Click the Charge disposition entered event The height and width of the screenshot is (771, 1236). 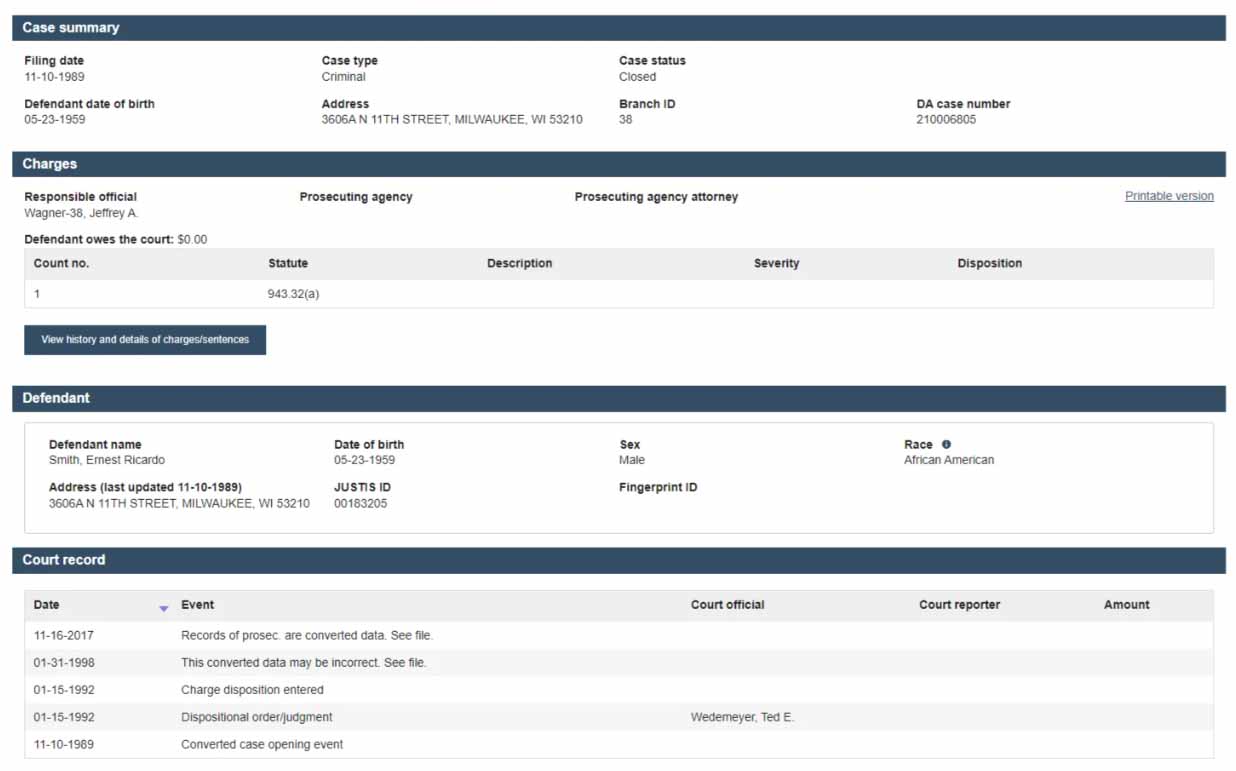tap(252, 690)
